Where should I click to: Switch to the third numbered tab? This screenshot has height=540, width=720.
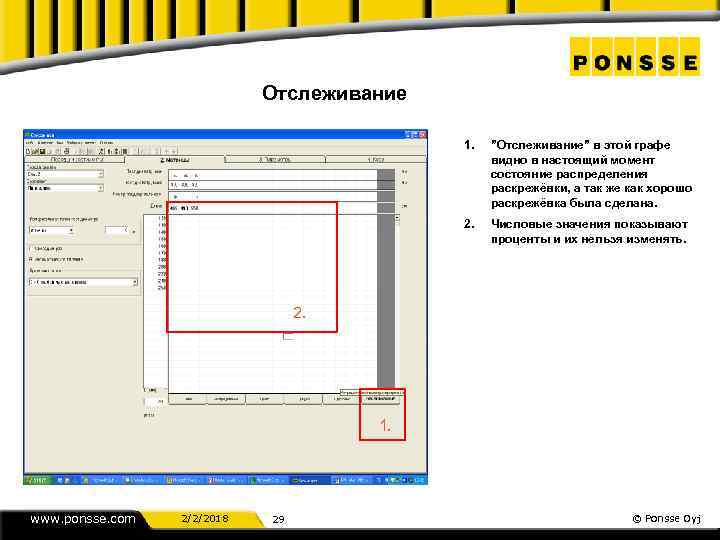point(275,159)
